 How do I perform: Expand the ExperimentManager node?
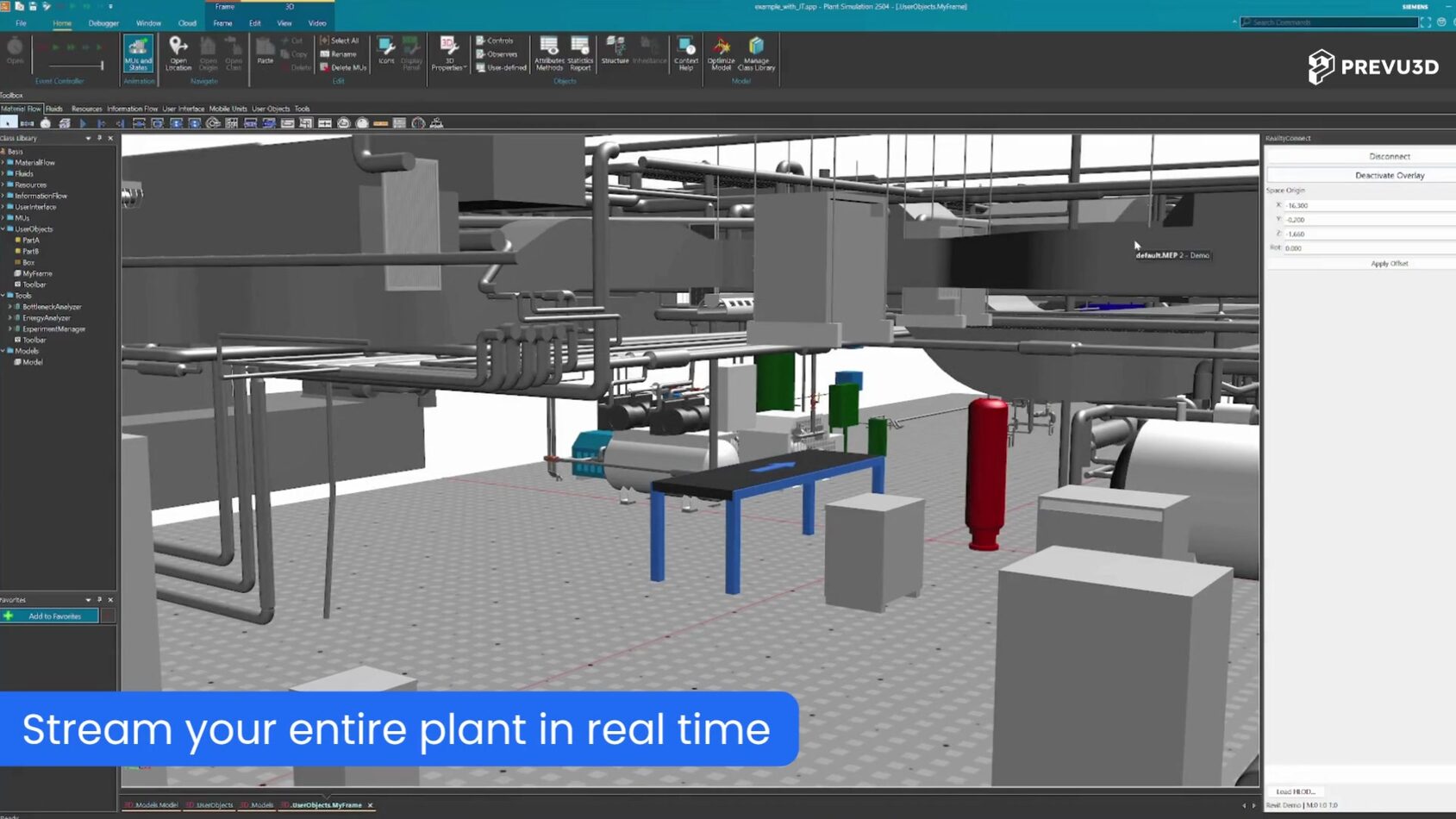click(x=9, y=329)
